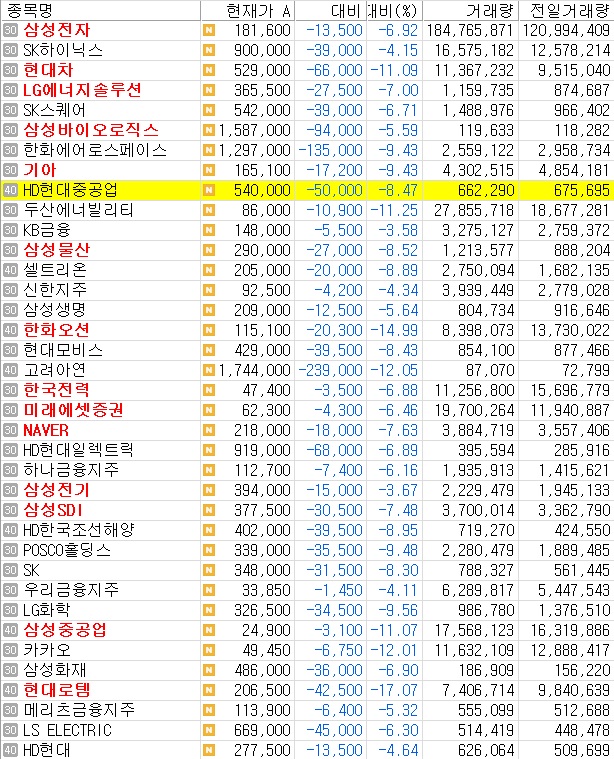Open N news icon for 삼성바이오로직스
The height and width of the screenshot is (759, 614).
coord(209,130)
